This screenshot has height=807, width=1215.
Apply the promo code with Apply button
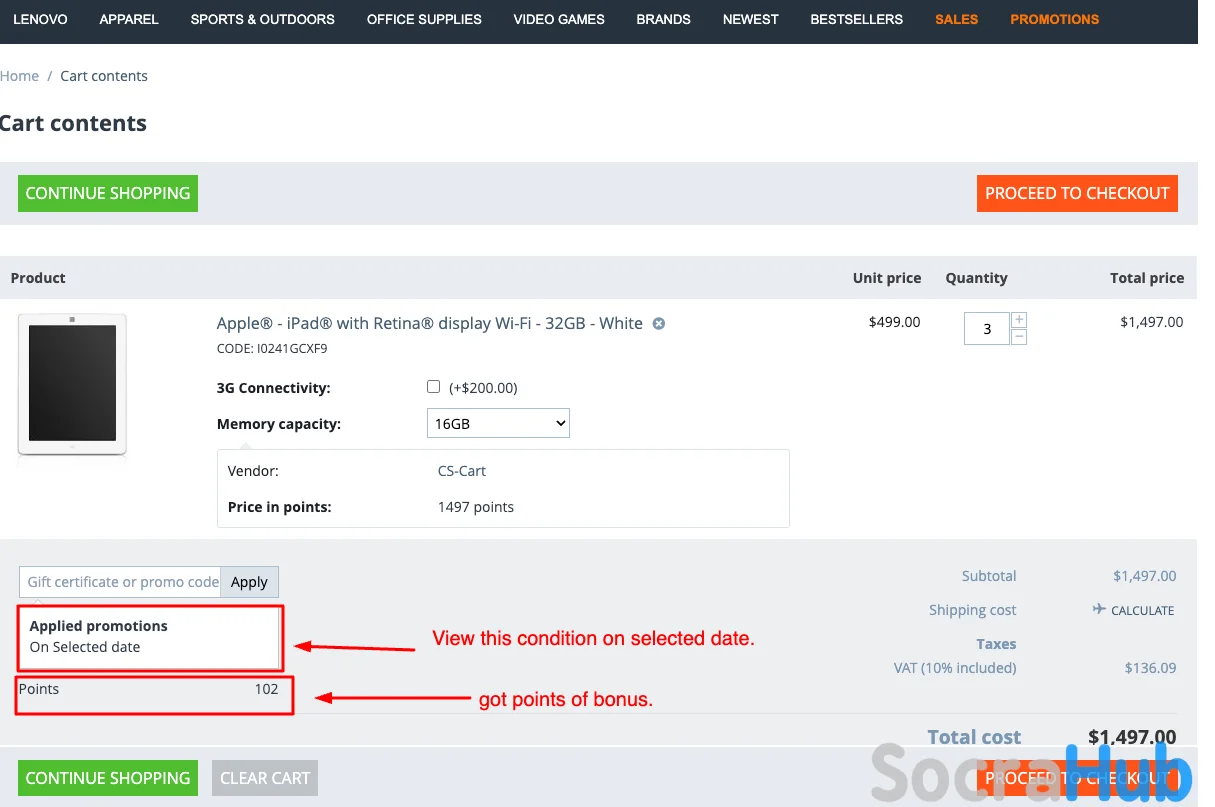249,582
